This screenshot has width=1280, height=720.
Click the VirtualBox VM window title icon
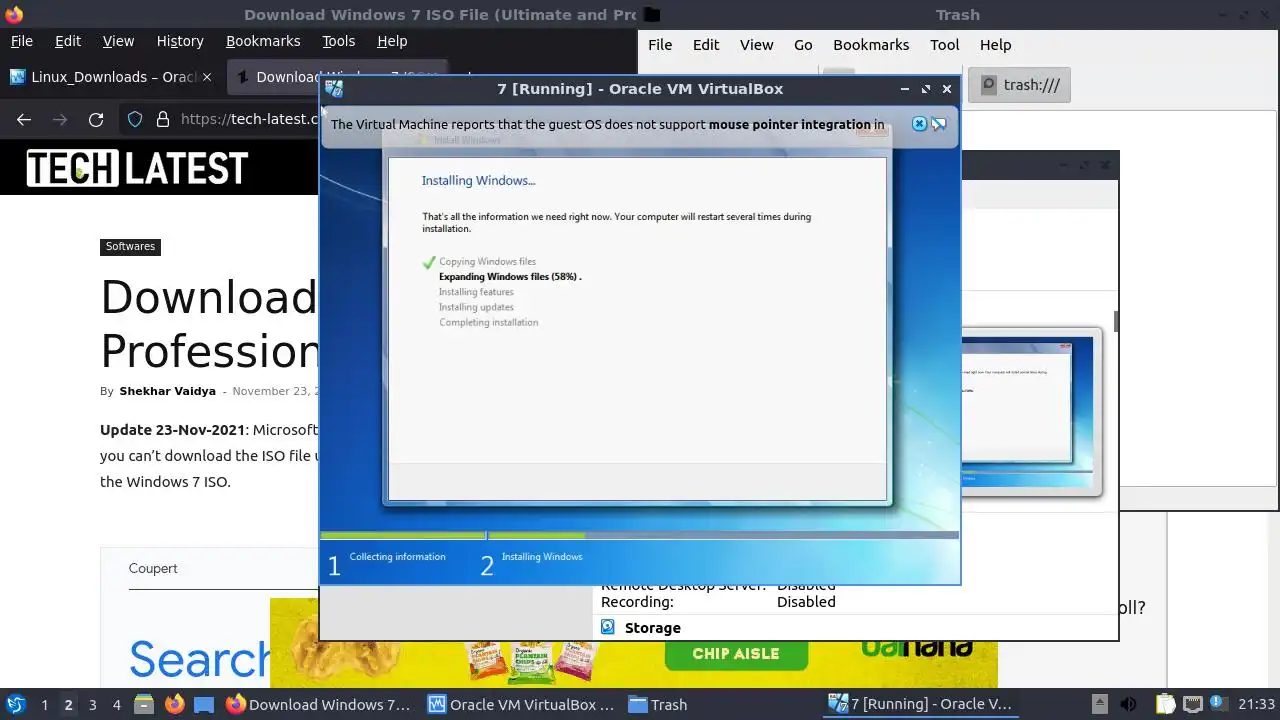point(334,89)
